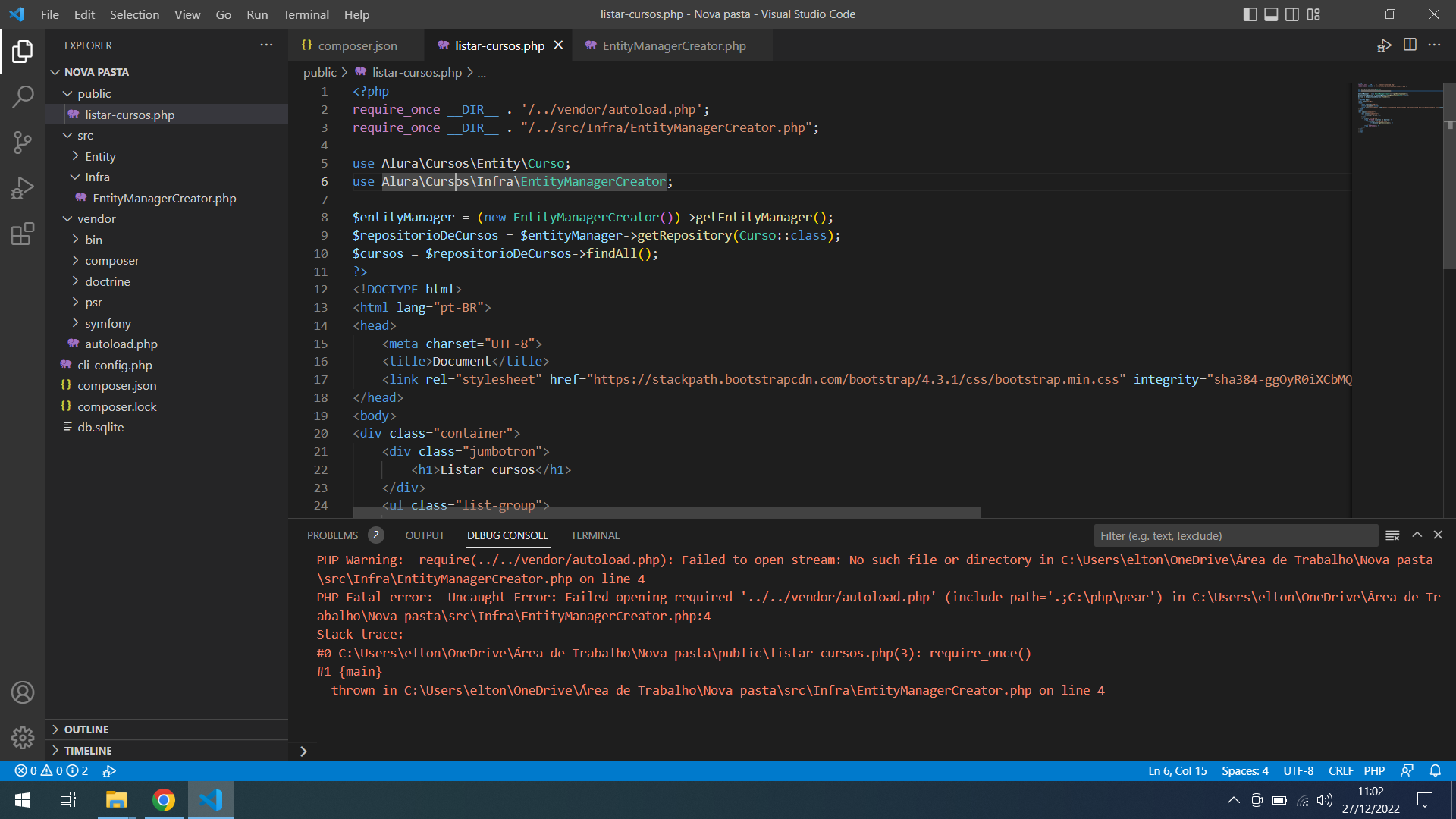Click the Bootstrap CDN stylesheet link
The width and height of the screenshot is (1456, 819).
coord(855,379)
